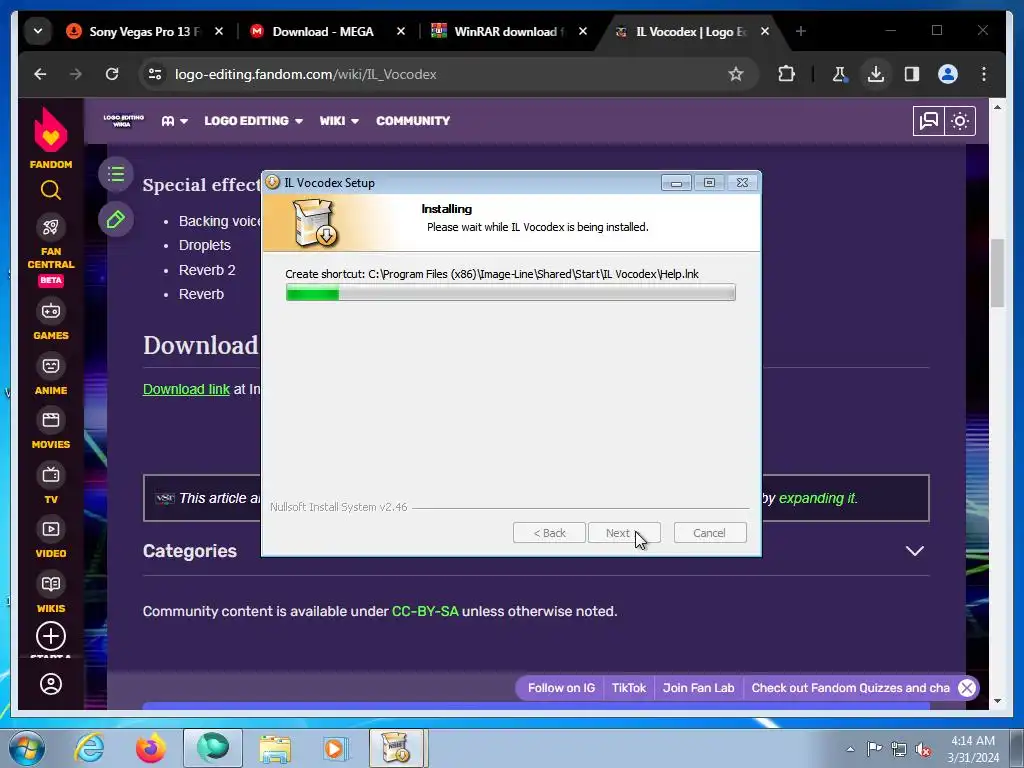
Task: Open Chrome Labs flask icon
Action: [839, 74]
